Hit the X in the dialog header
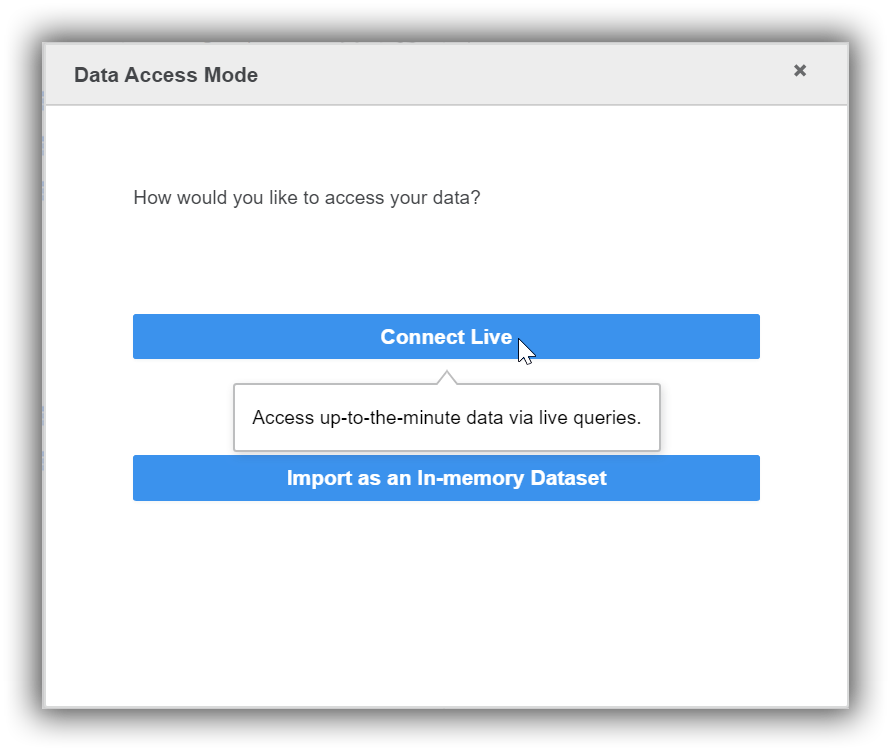 pos(800,70)
